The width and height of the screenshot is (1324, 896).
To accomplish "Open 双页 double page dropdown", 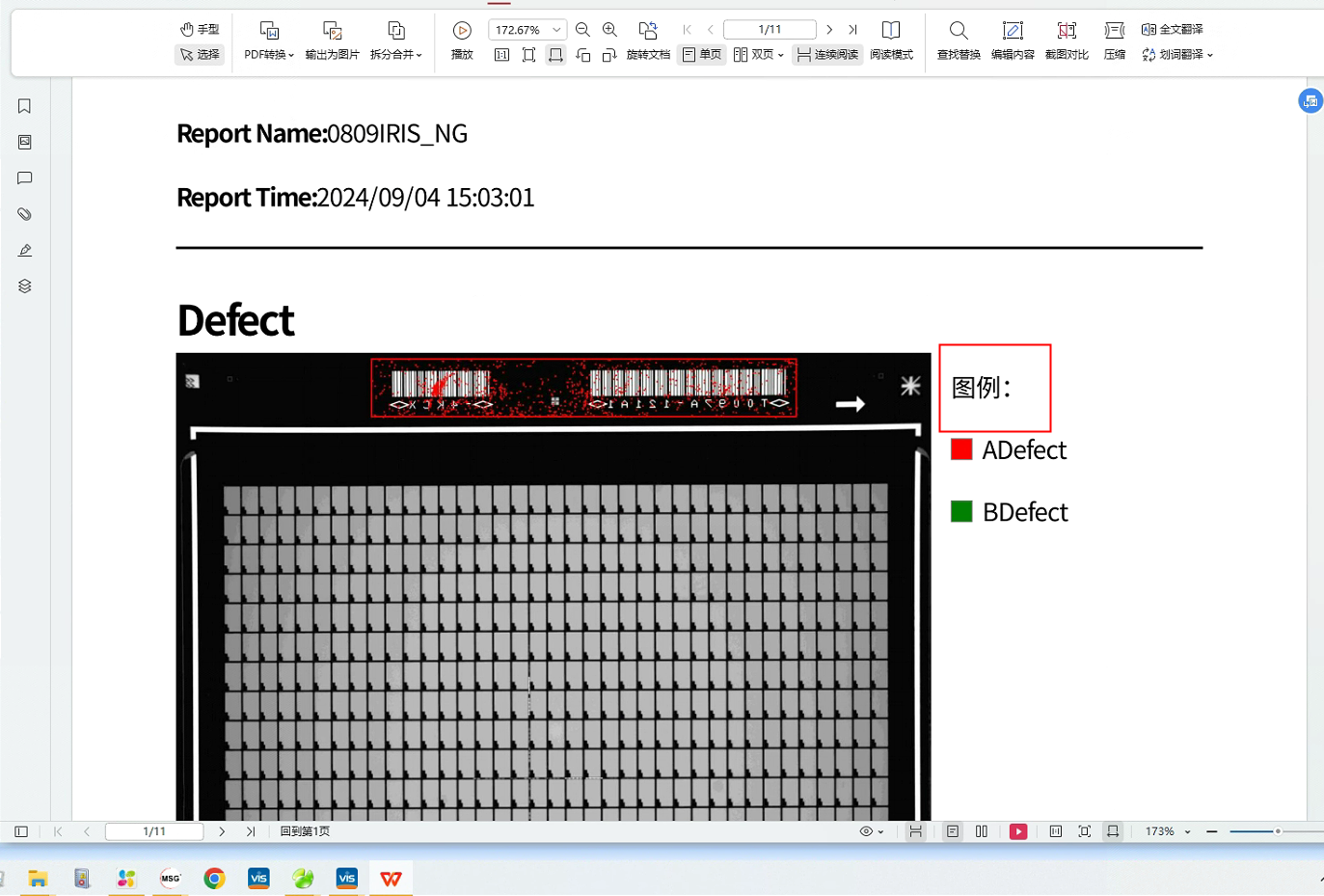I will 758,55.
